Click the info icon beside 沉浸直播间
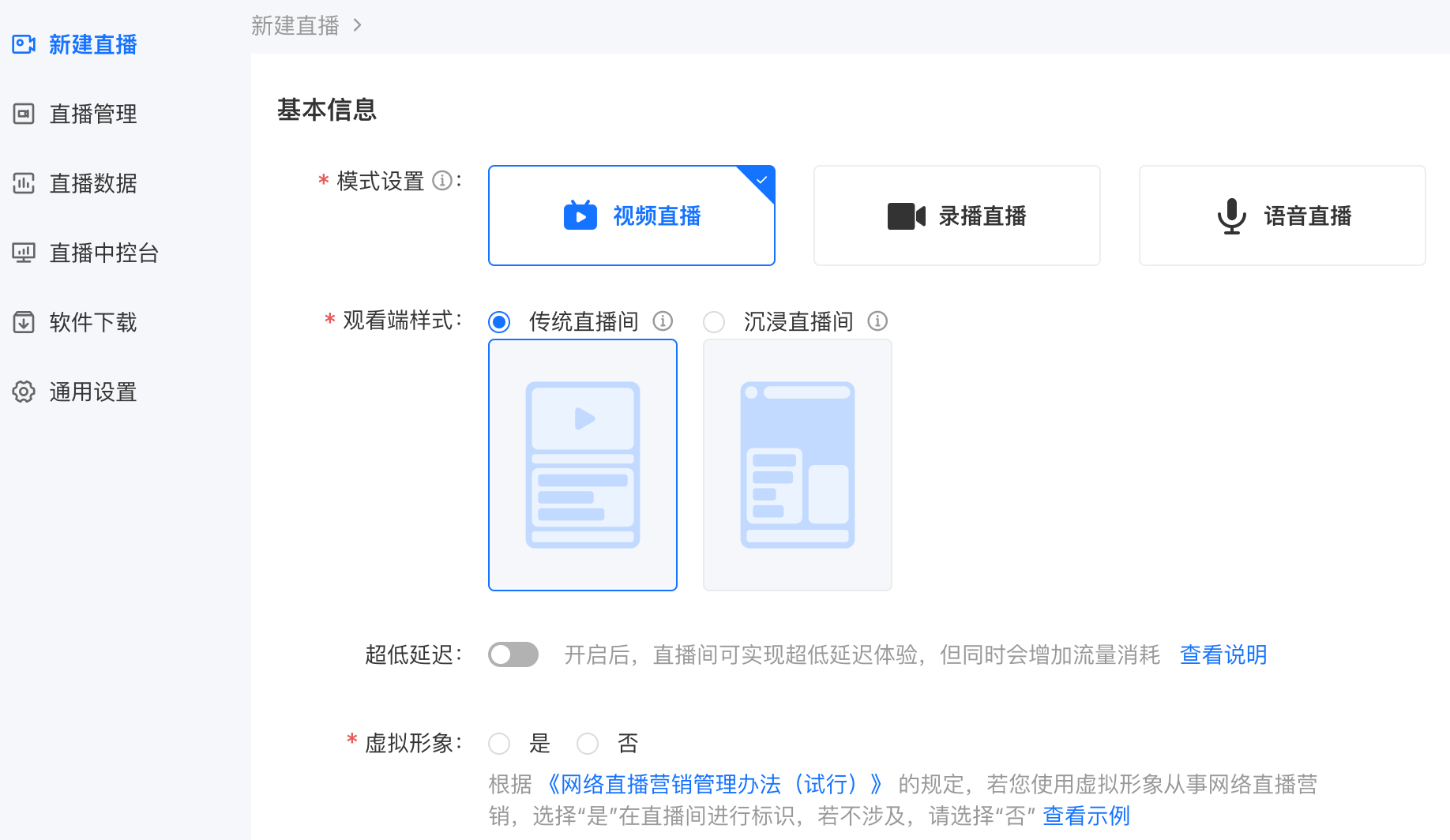 (877, 321)
